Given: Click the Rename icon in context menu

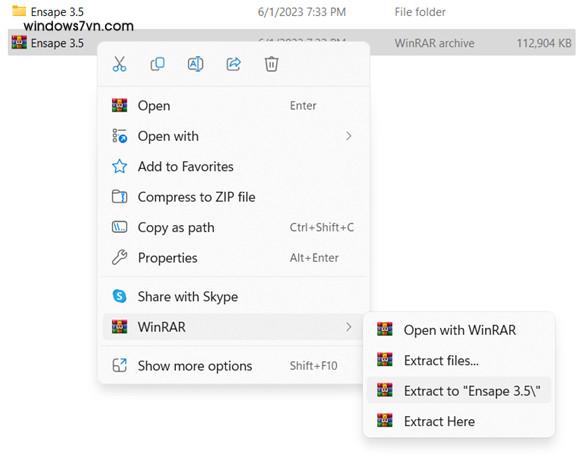Looking at the screenshot, I should [x=195, y=64].
